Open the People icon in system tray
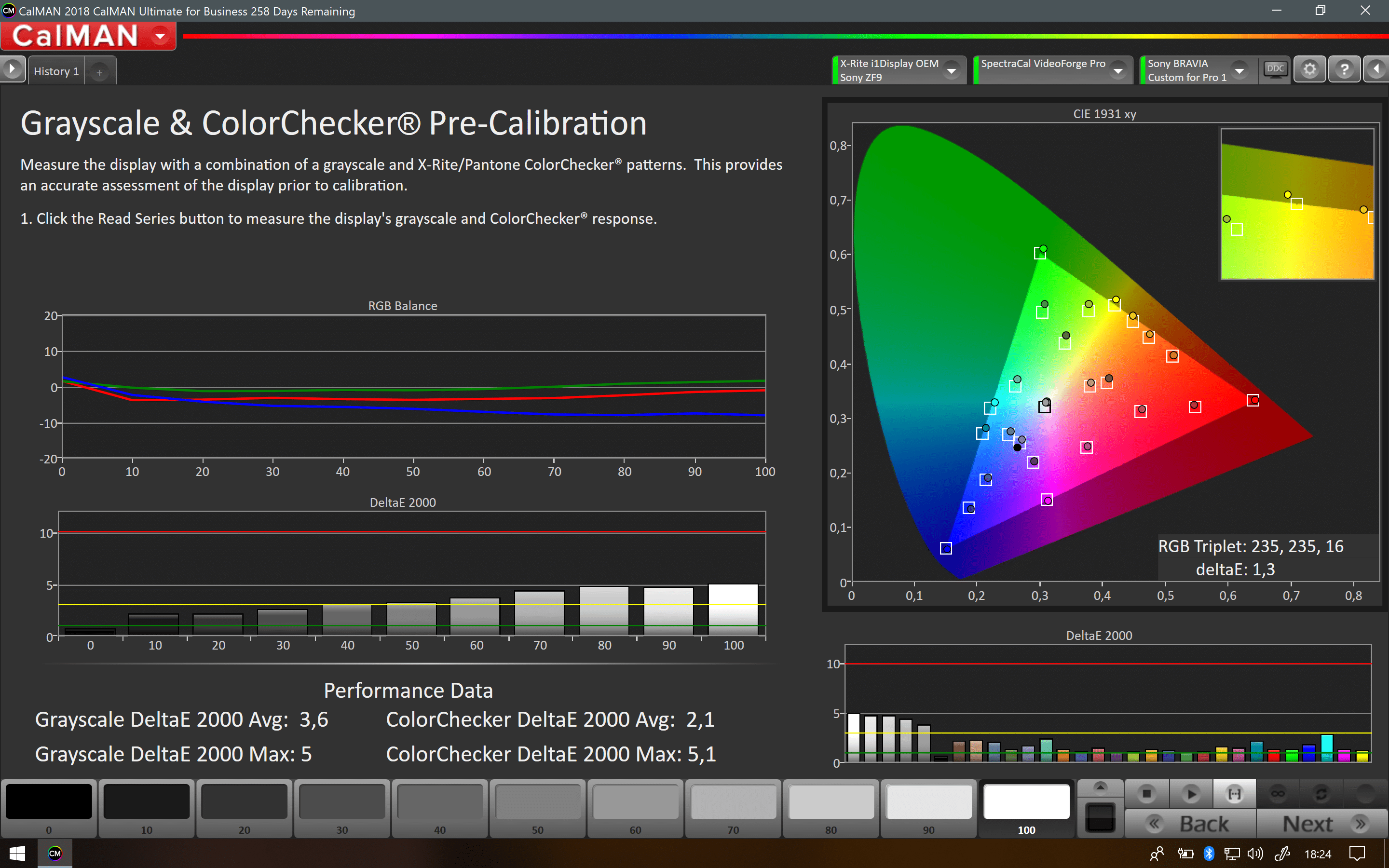The width and height of the screenshot is (1389, 868). pos(1157,854)
